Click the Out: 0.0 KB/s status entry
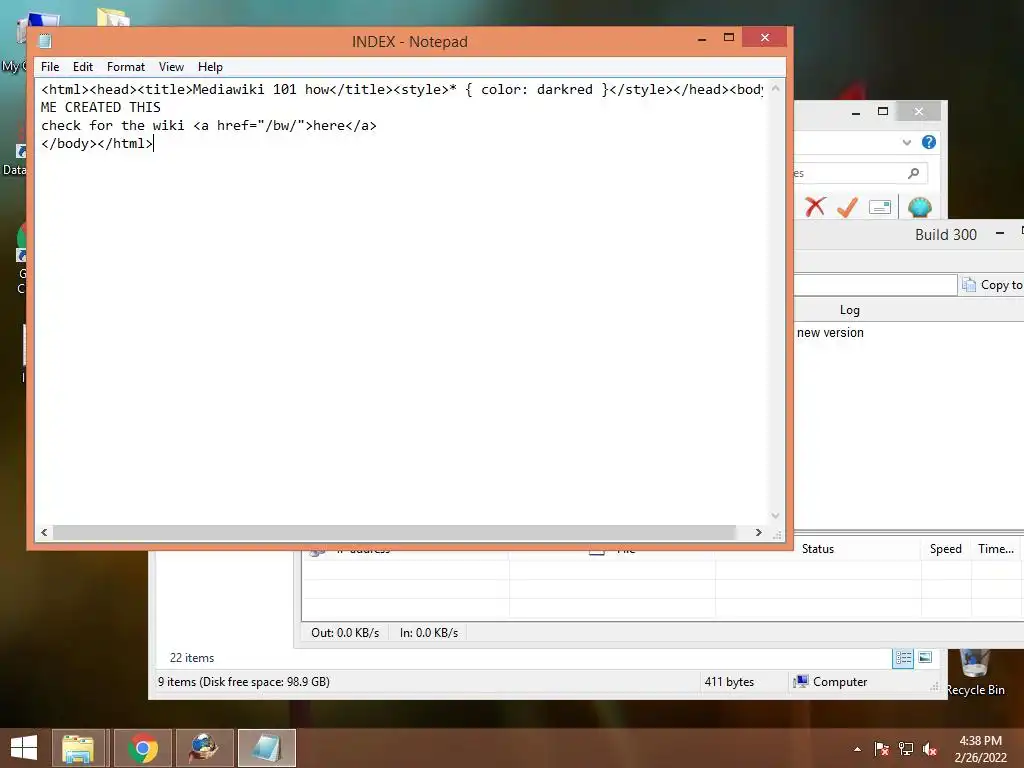 345,633
